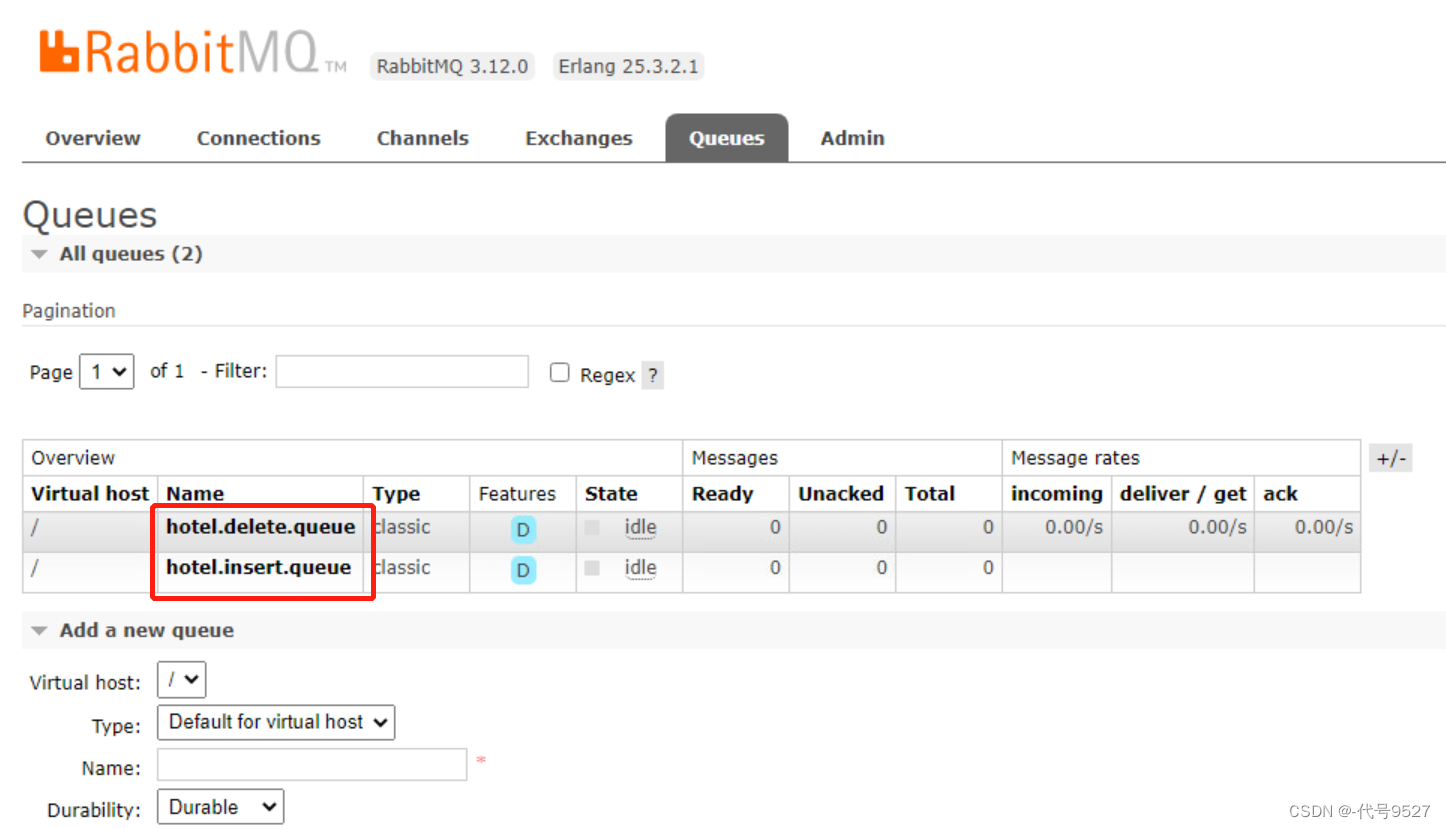Click the Erlang 25.3.2.1 version label
The width and height of the screenshot is (1446, 829).
pos(628,67)
